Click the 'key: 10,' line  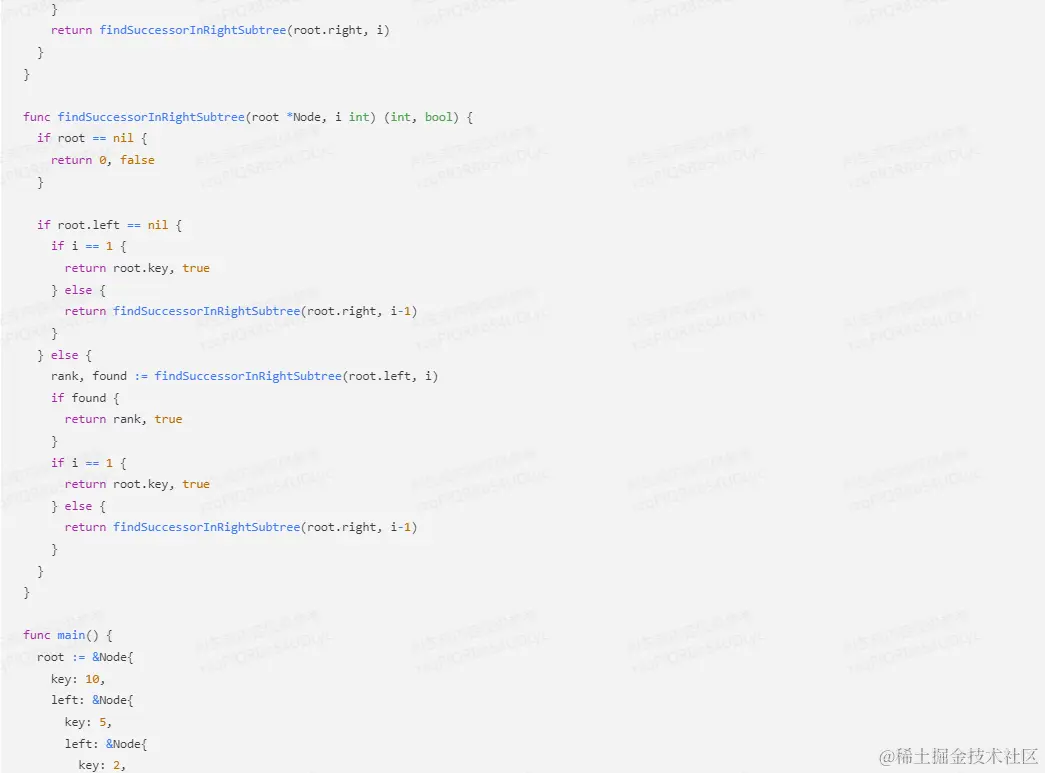pos(78,679)
